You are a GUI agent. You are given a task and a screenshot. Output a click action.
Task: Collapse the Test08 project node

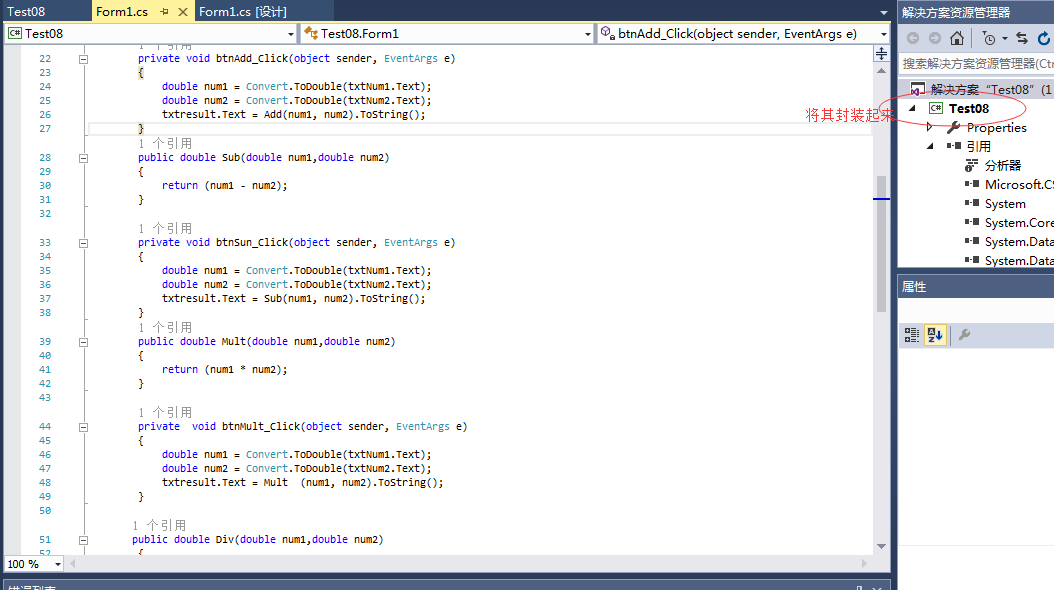(912, 108)
